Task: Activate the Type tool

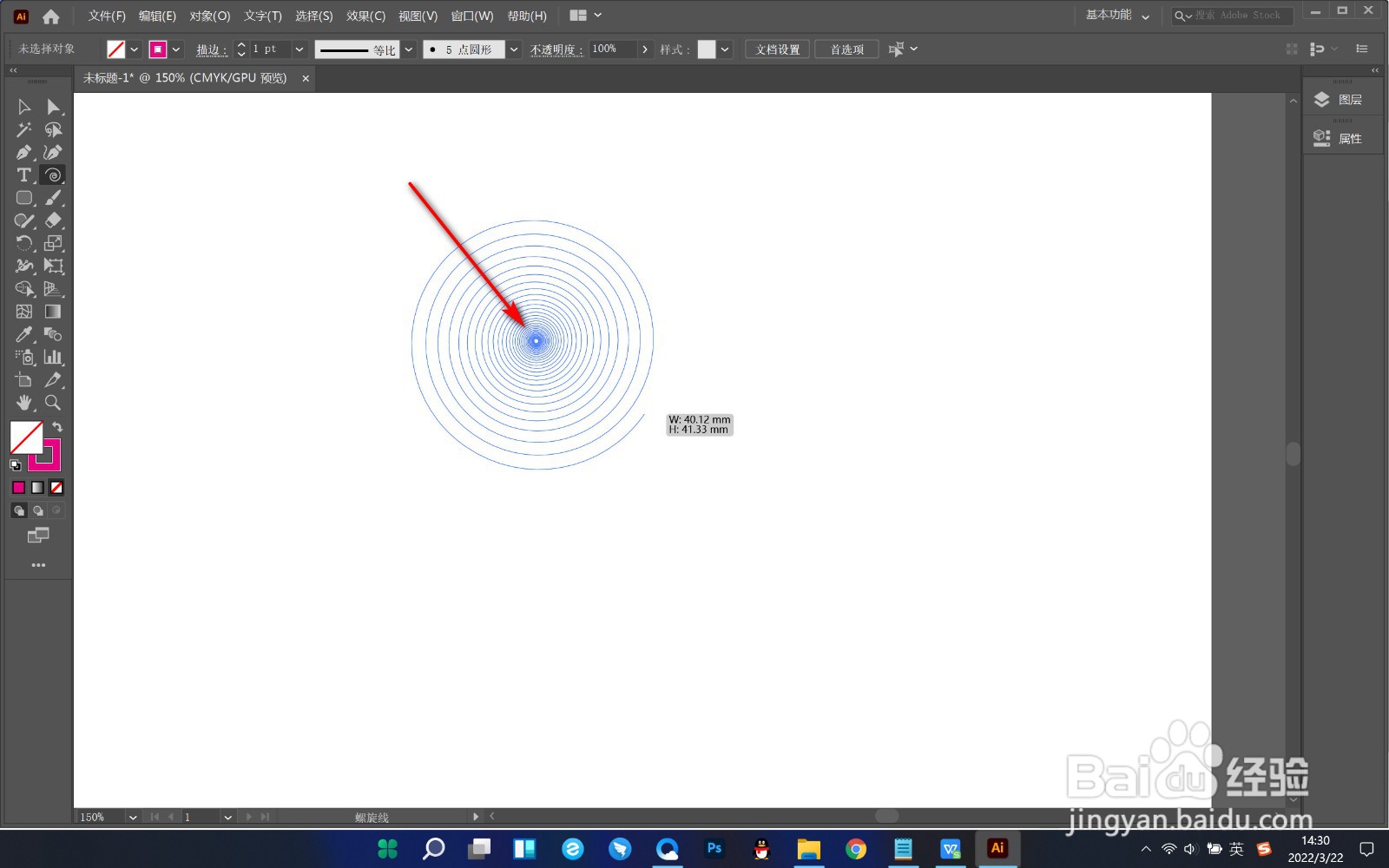Action: tap(24, 174)
